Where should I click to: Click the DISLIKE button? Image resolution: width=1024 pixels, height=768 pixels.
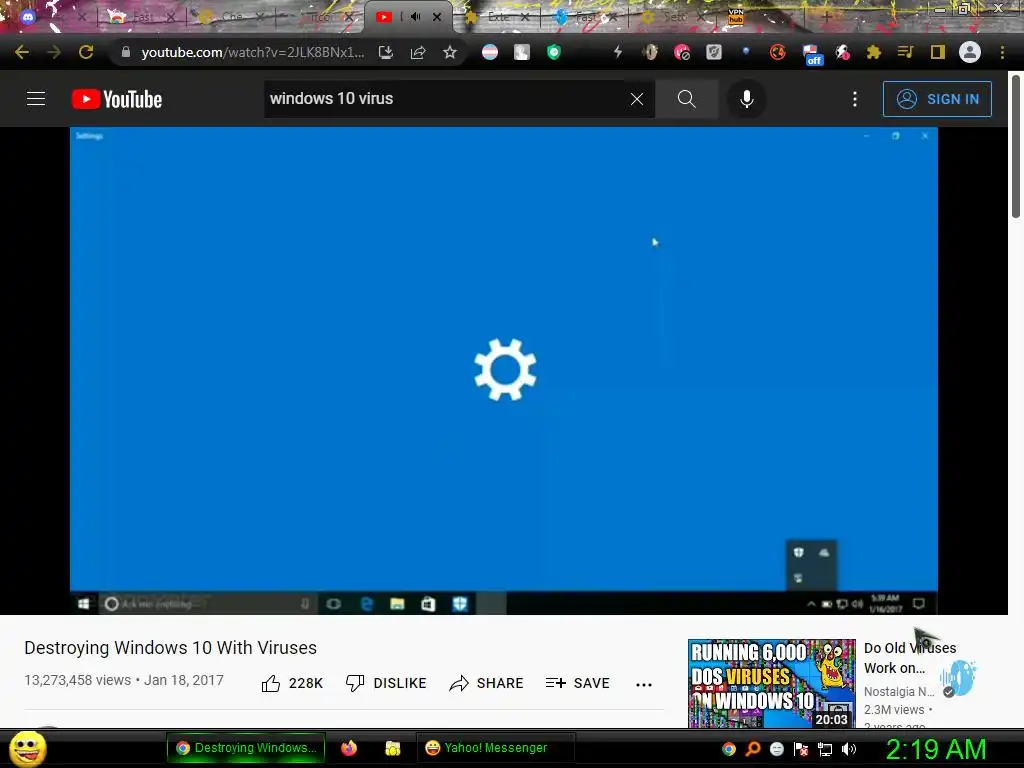tap(386, 683)
